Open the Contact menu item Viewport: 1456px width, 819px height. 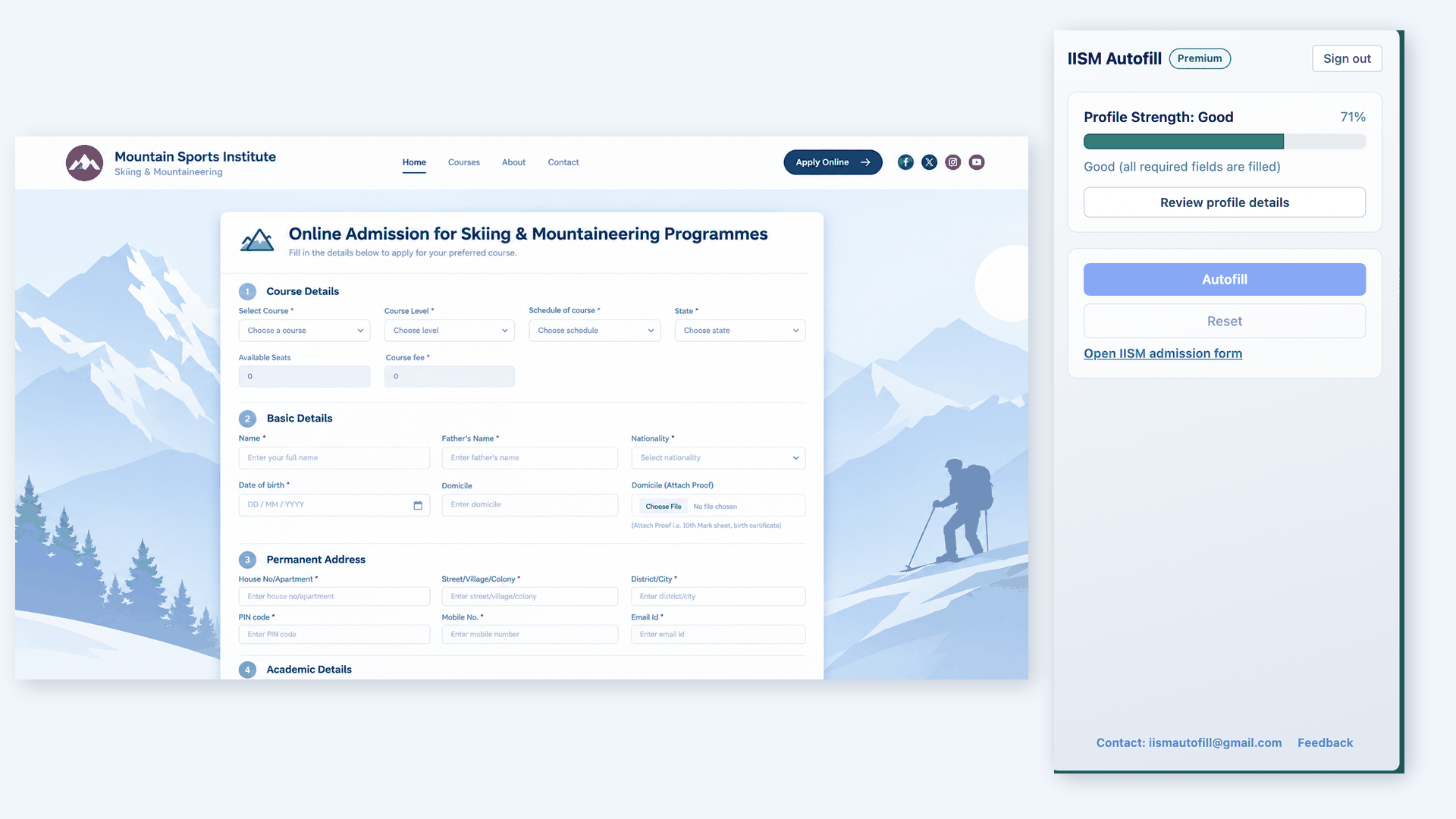click(563, 162)
